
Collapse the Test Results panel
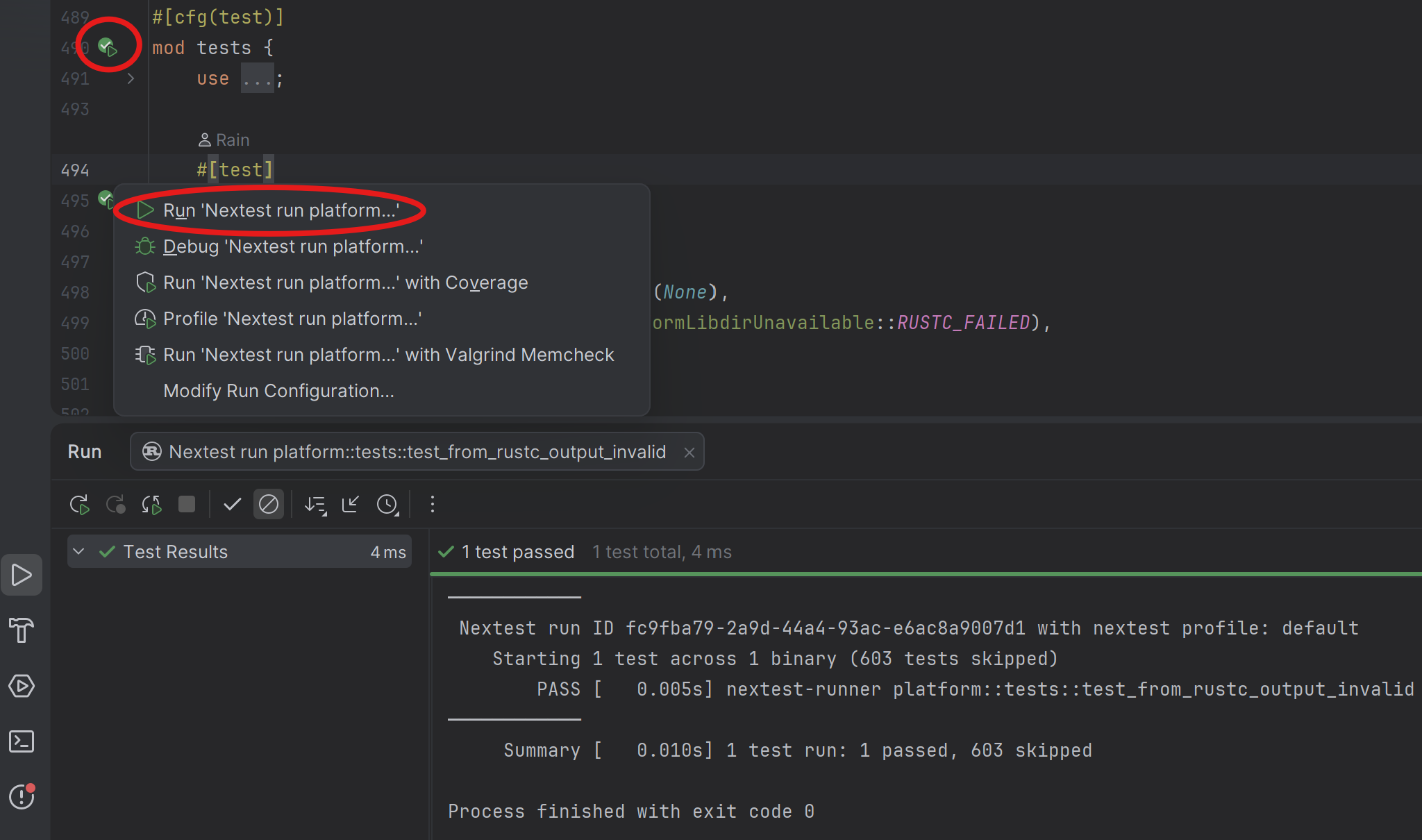[x=78, y=551]
